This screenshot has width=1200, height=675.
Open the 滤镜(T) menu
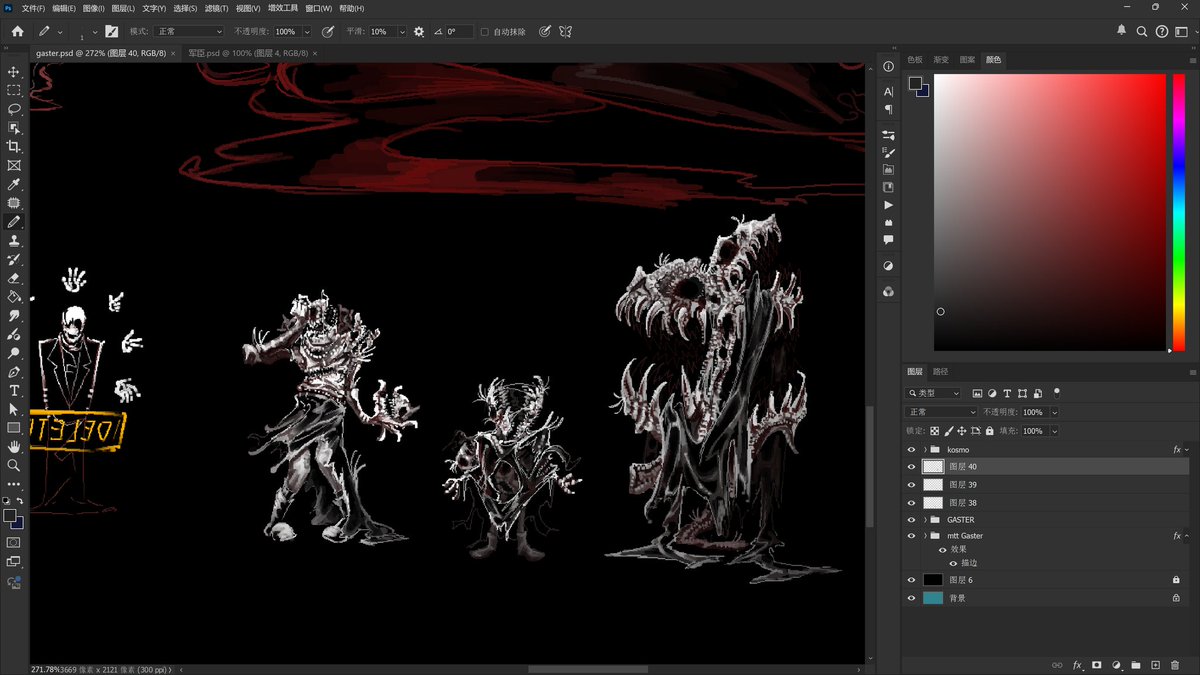[216, 8]
